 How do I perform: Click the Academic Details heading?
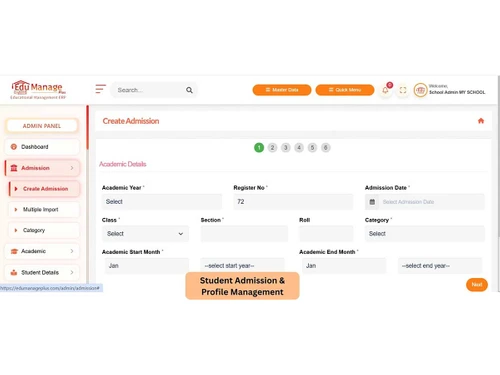tap(123, 164)
